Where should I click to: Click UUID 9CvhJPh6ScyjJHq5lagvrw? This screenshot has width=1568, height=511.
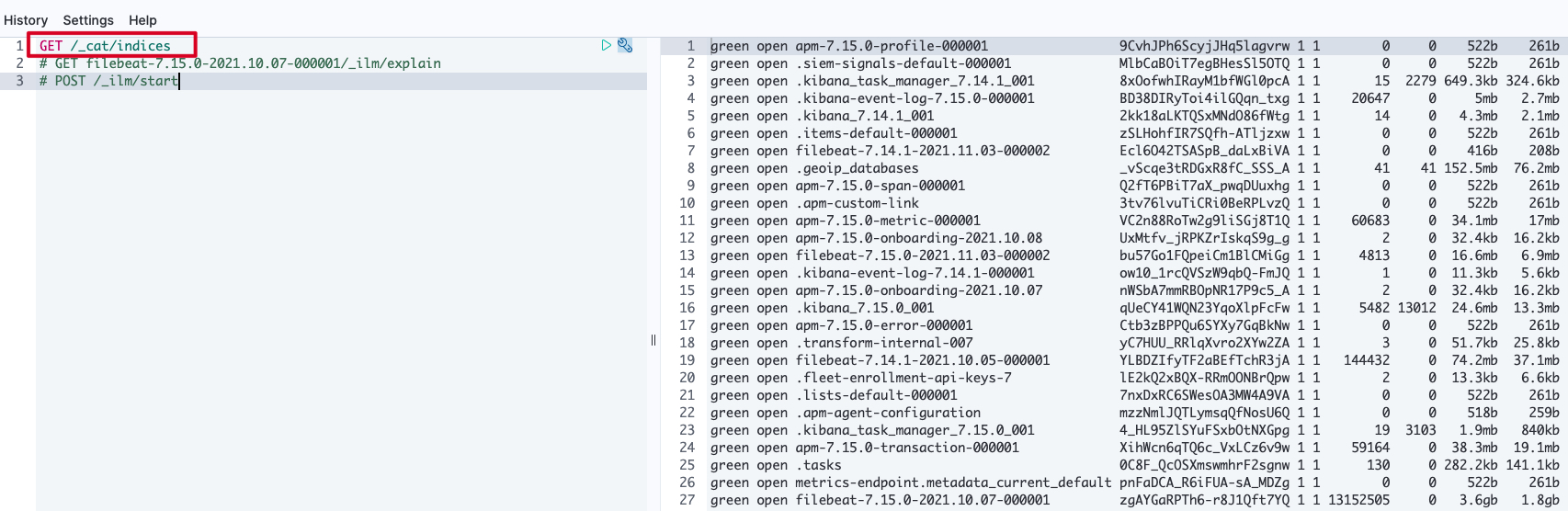tap(1204, 46)
